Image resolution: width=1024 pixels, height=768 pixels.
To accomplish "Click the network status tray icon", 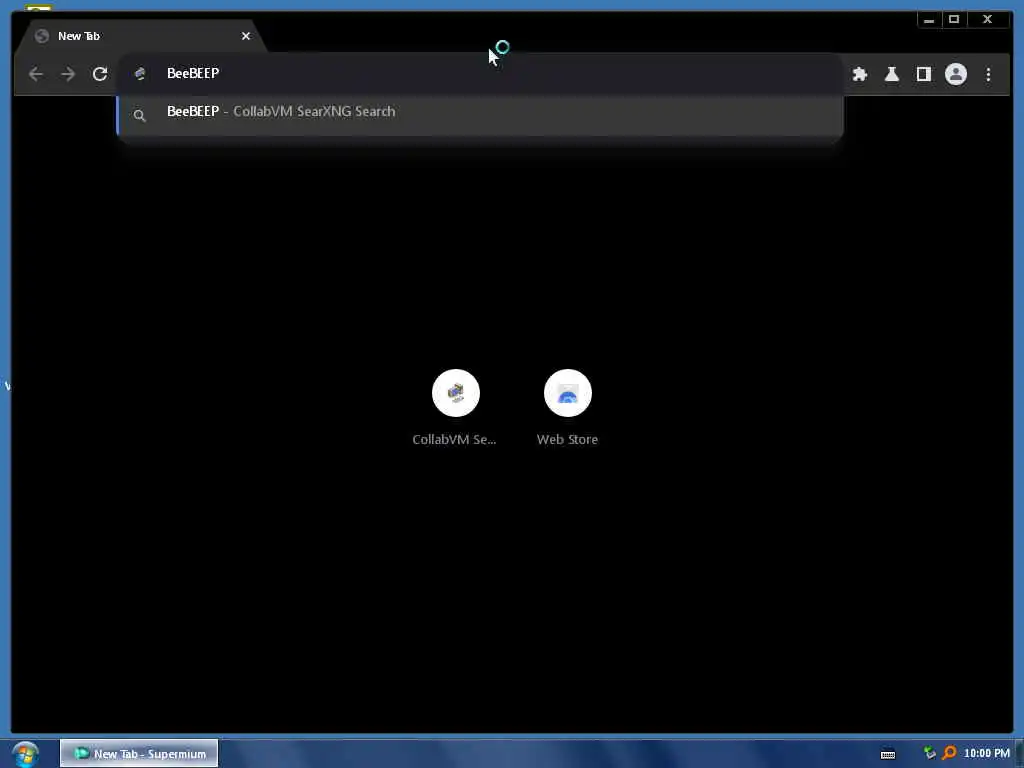I will coord(929,753).
